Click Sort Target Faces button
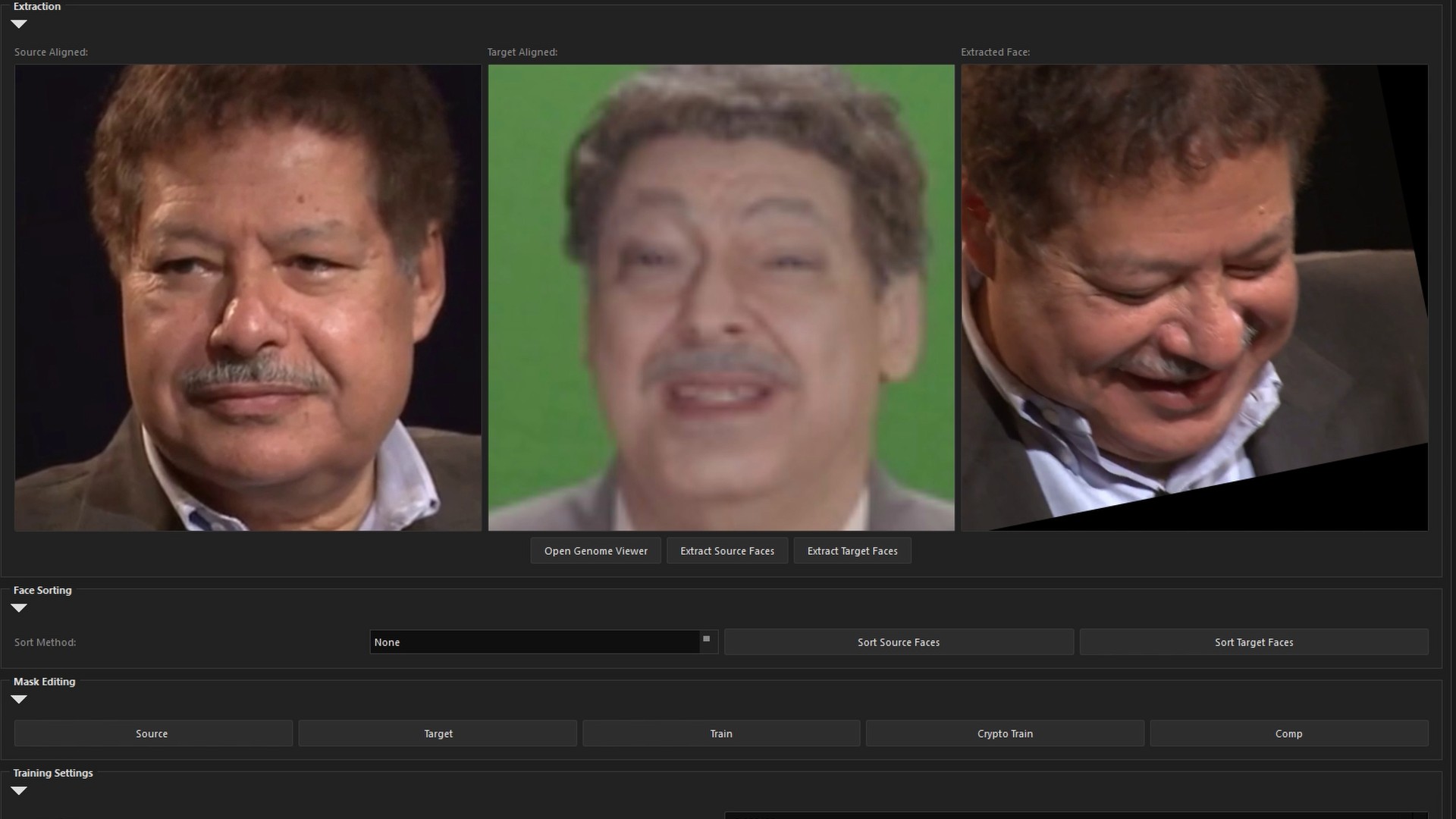This screenshot has height=819, width=1456. [1254, 642]
